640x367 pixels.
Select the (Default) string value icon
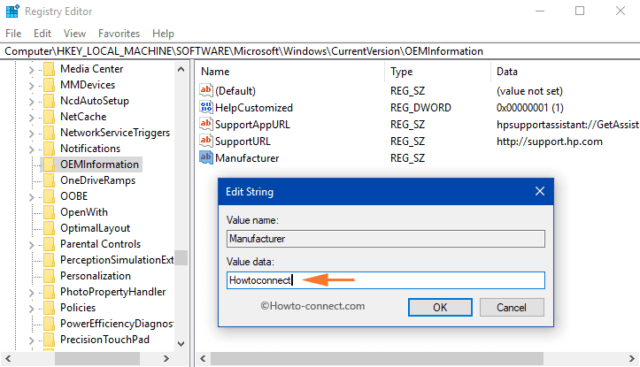tap(206, 91)
